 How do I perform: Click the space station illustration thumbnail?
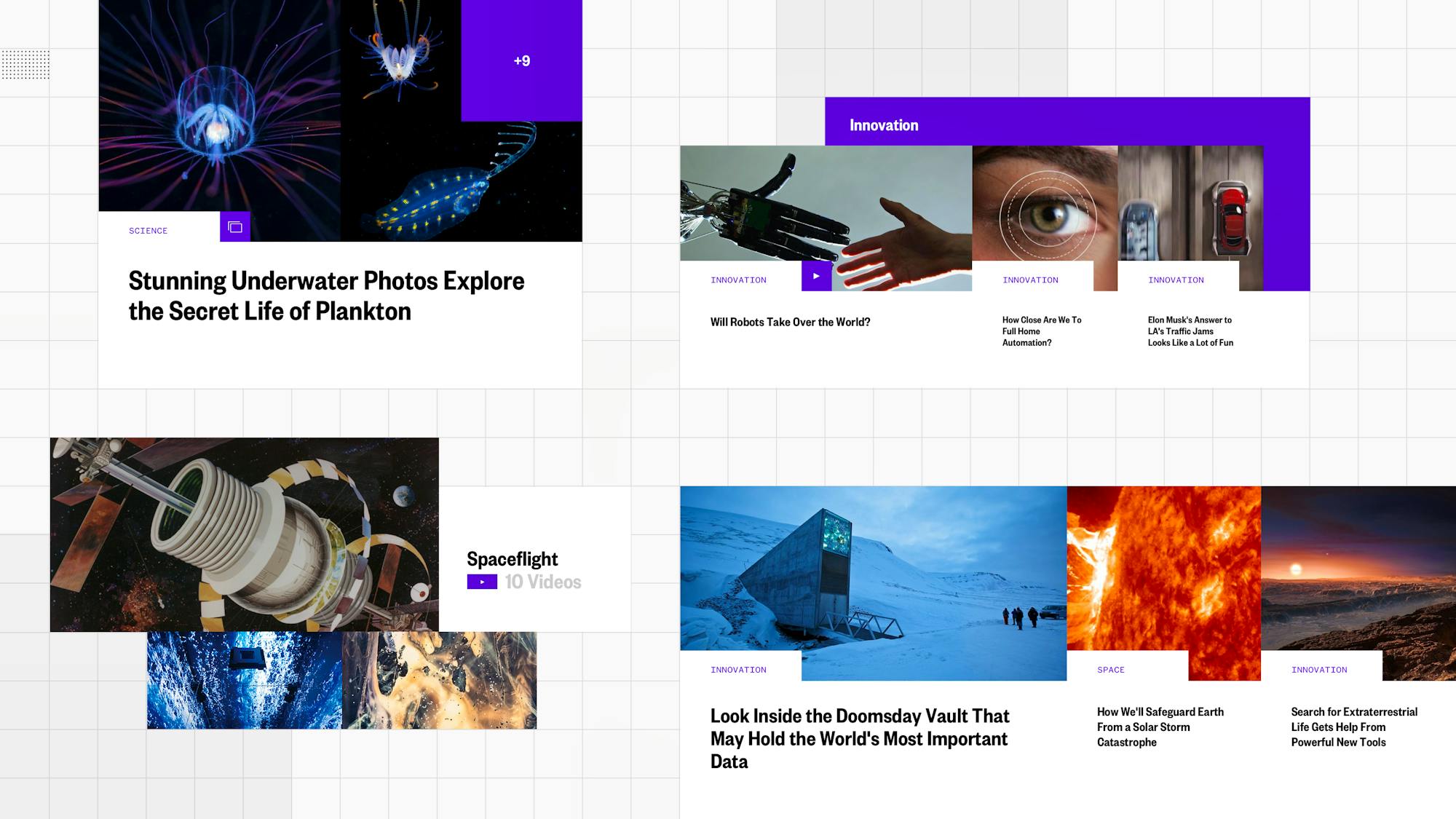[x=244, y=534]
